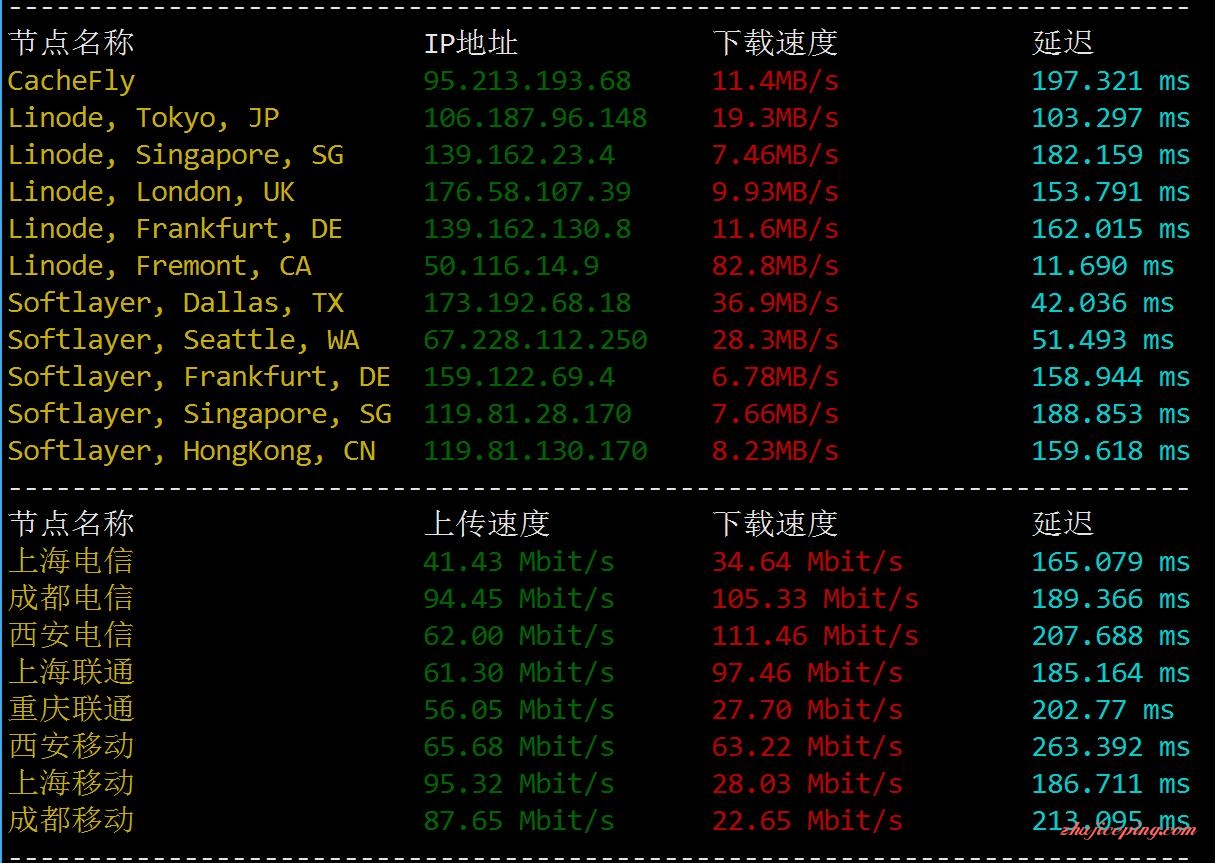Select the Linode Tokyo IP address 106.187.96.148

click(535, 118)
